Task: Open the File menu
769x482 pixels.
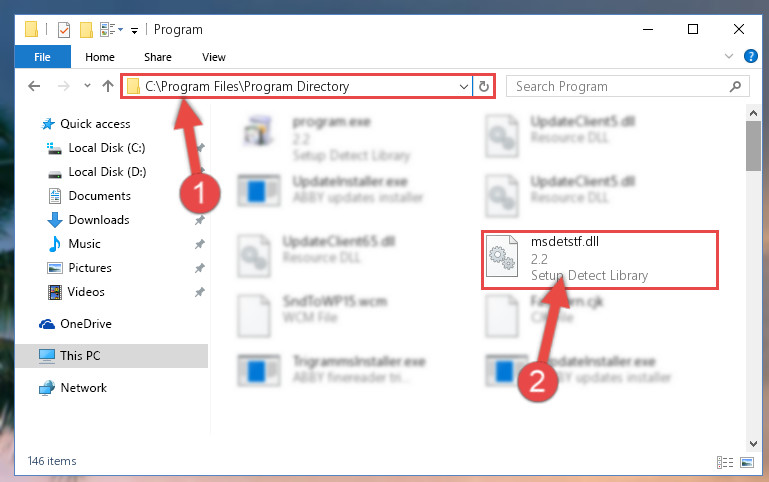Action: (42, 57)
